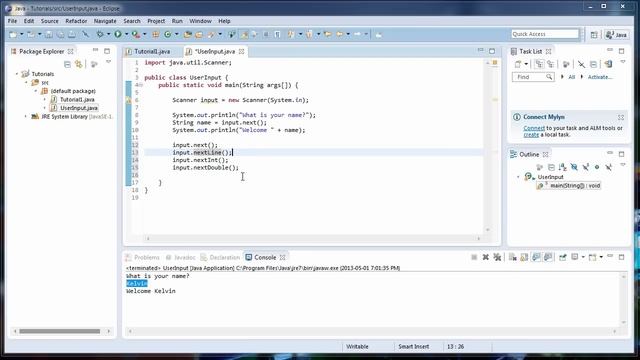Image resolution: width=640 pixels, height=360 pixels.
Task: Maximize the Console view panel
Action: pos(622,257)
